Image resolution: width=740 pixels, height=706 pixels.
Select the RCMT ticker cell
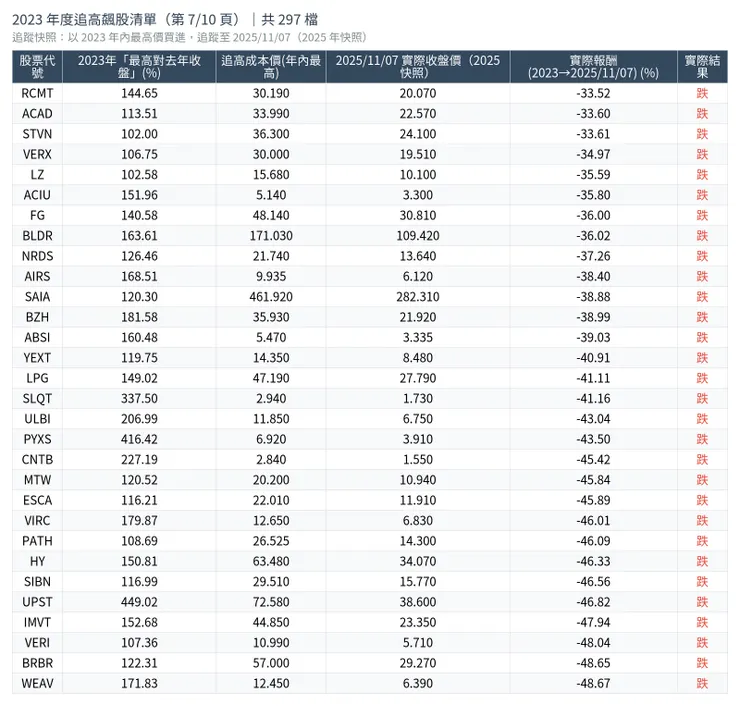[37, 93]
